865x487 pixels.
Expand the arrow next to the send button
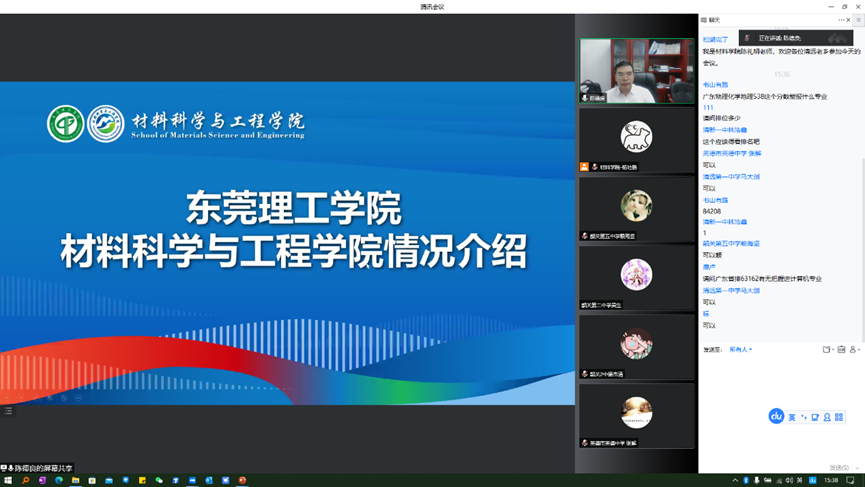click(x=858, y=468)
